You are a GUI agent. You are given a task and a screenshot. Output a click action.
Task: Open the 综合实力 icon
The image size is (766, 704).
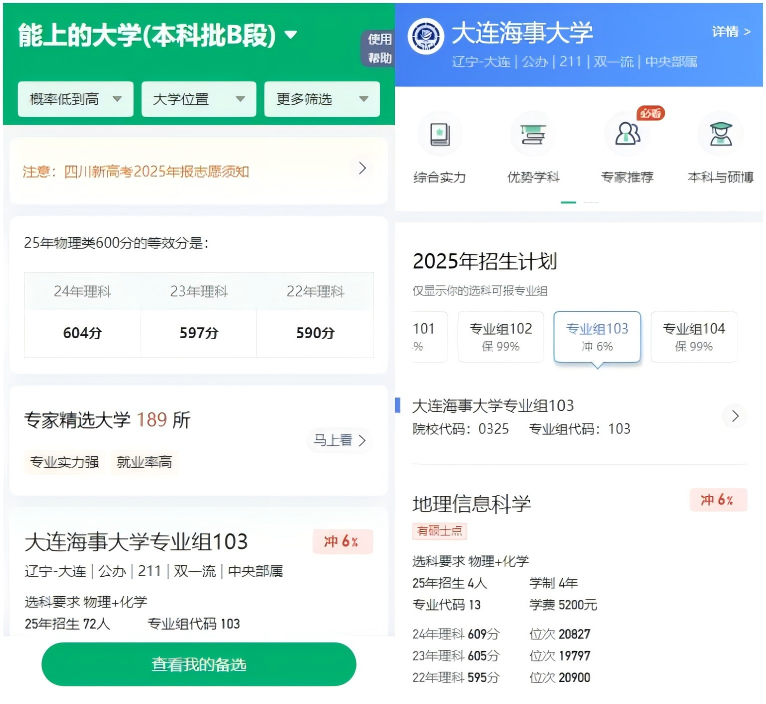440,135
